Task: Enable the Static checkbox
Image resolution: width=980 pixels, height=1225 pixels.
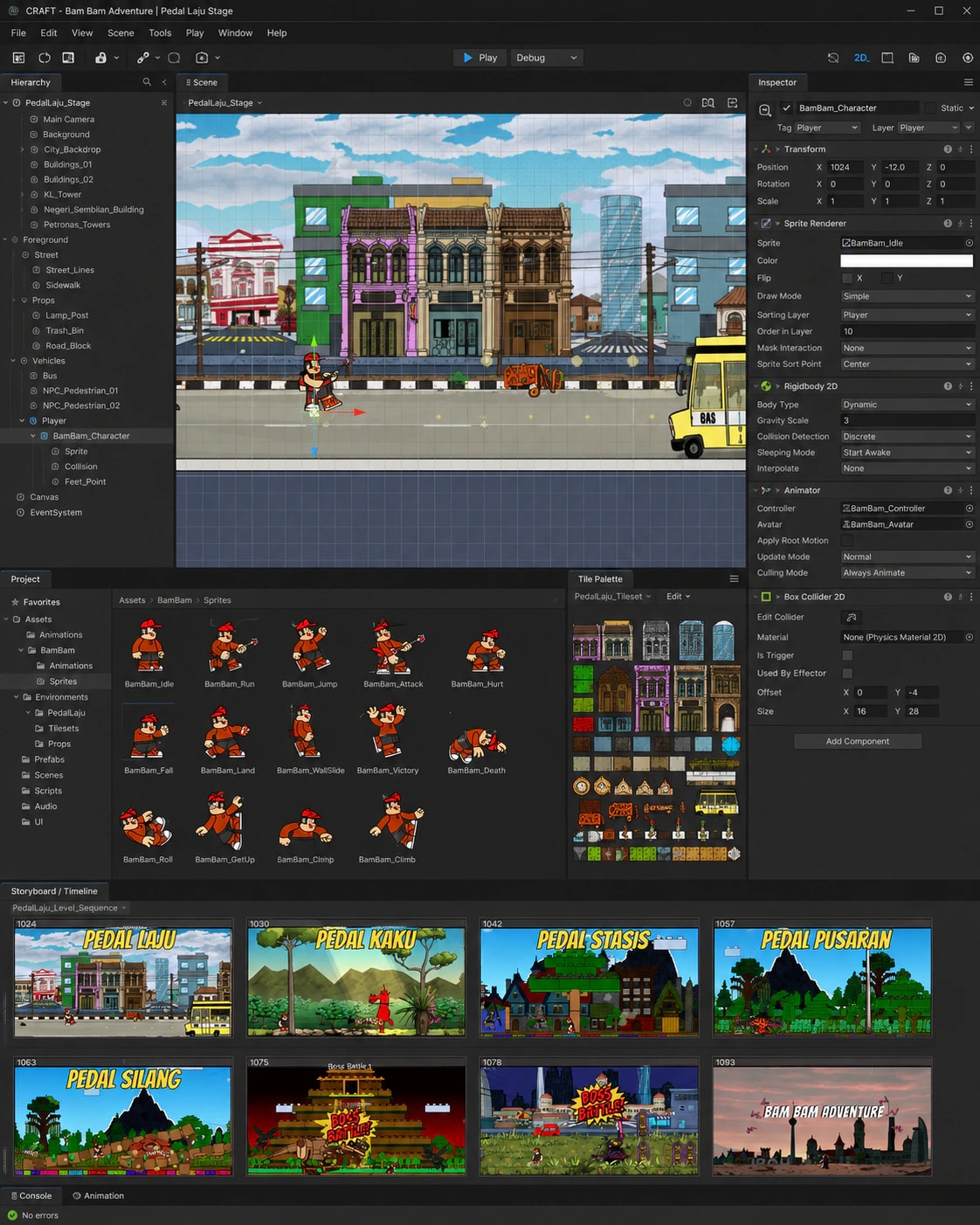Action: 930,108
